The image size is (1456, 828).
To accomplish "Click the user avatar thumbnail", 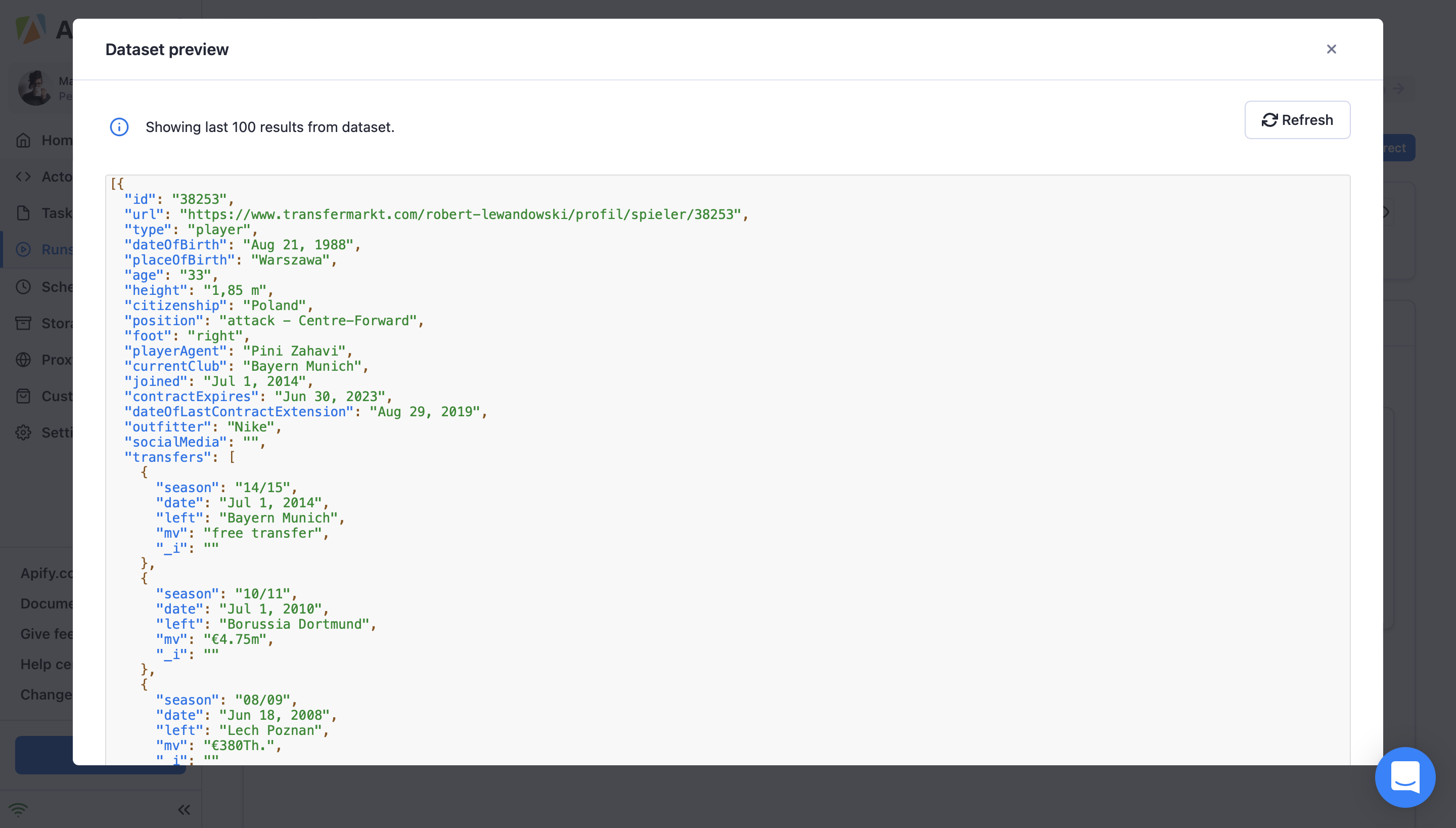I will tap(35, 88).
